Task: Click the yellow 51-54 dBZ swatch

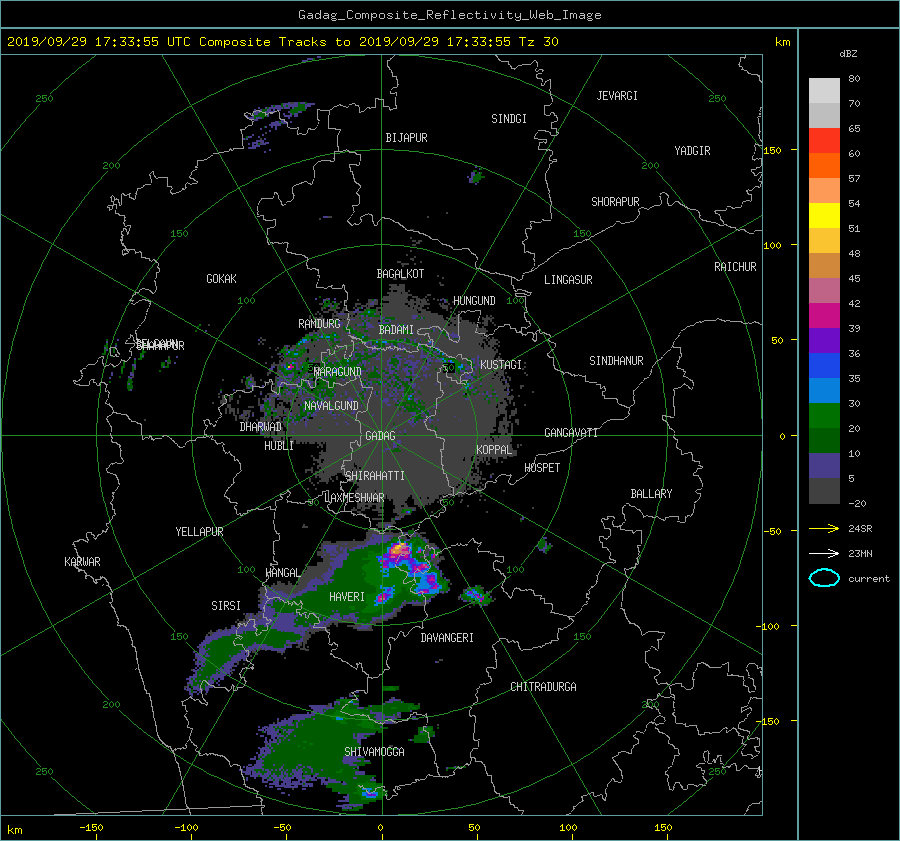Action: coord(824,216)
